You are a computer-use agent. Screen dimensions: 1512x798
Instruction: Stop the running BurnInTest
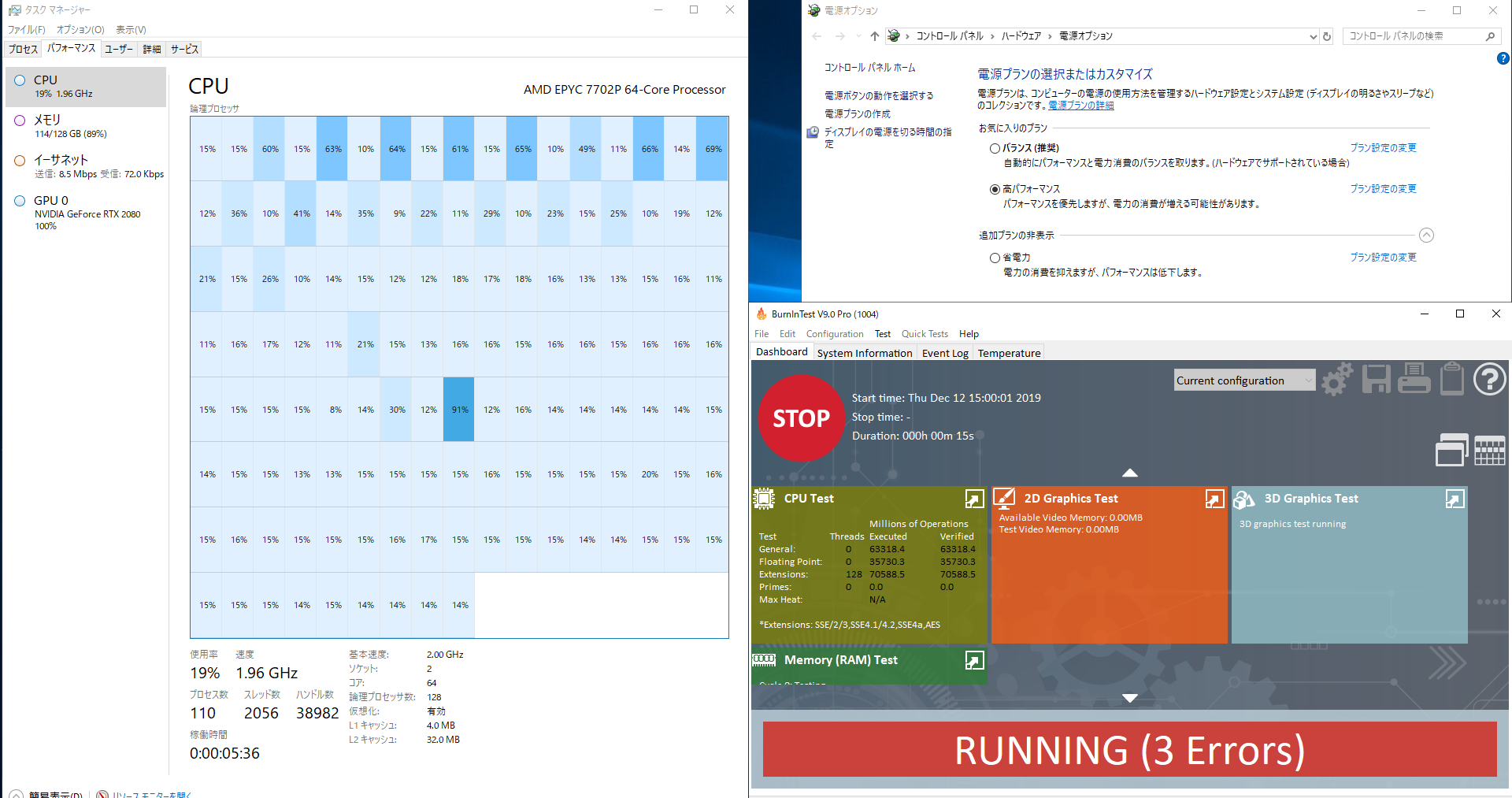pyautogui.click(x=801, y=418)
